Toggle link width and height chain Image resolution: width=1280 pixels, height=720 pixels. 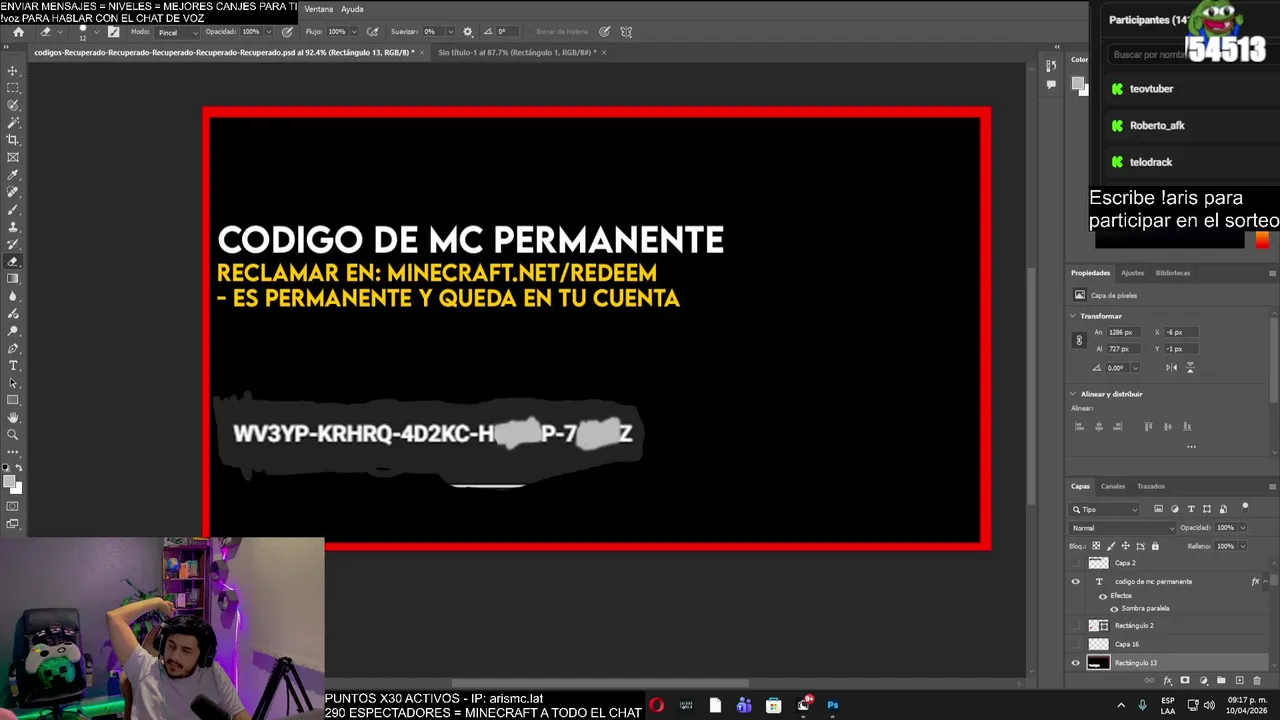tap(1079, 341)
